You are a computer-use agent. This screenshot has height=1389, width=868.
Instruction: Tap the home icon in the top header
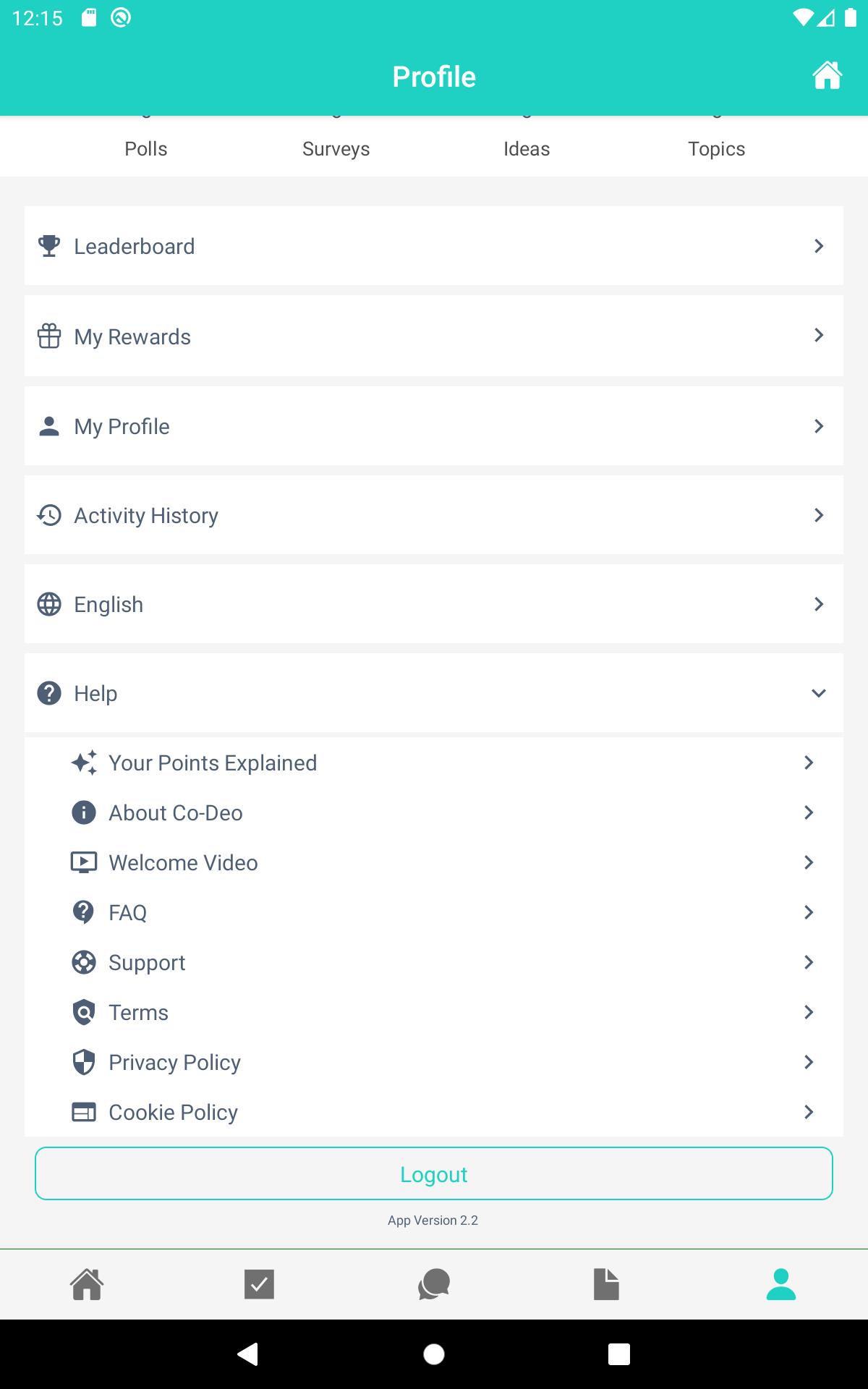pyautogui.click(x=827, y=76)
